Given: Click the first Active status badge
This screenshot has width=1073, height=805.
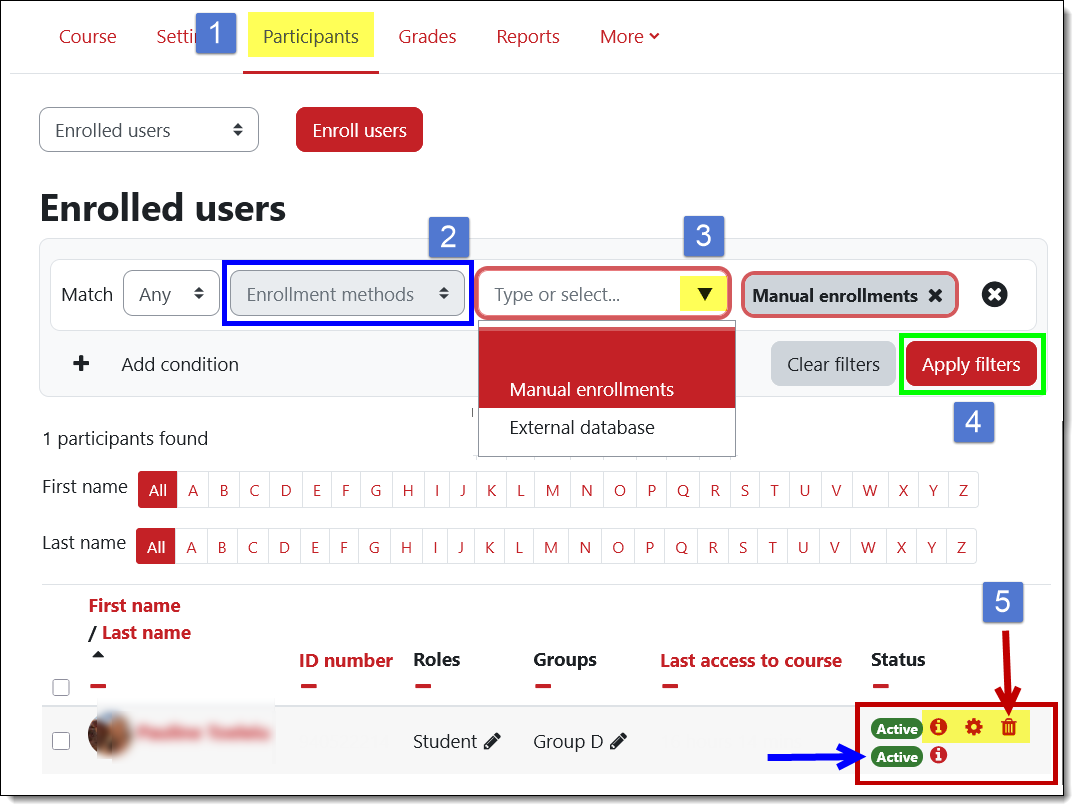Looking at the screenshot, I should click(896, 729).
